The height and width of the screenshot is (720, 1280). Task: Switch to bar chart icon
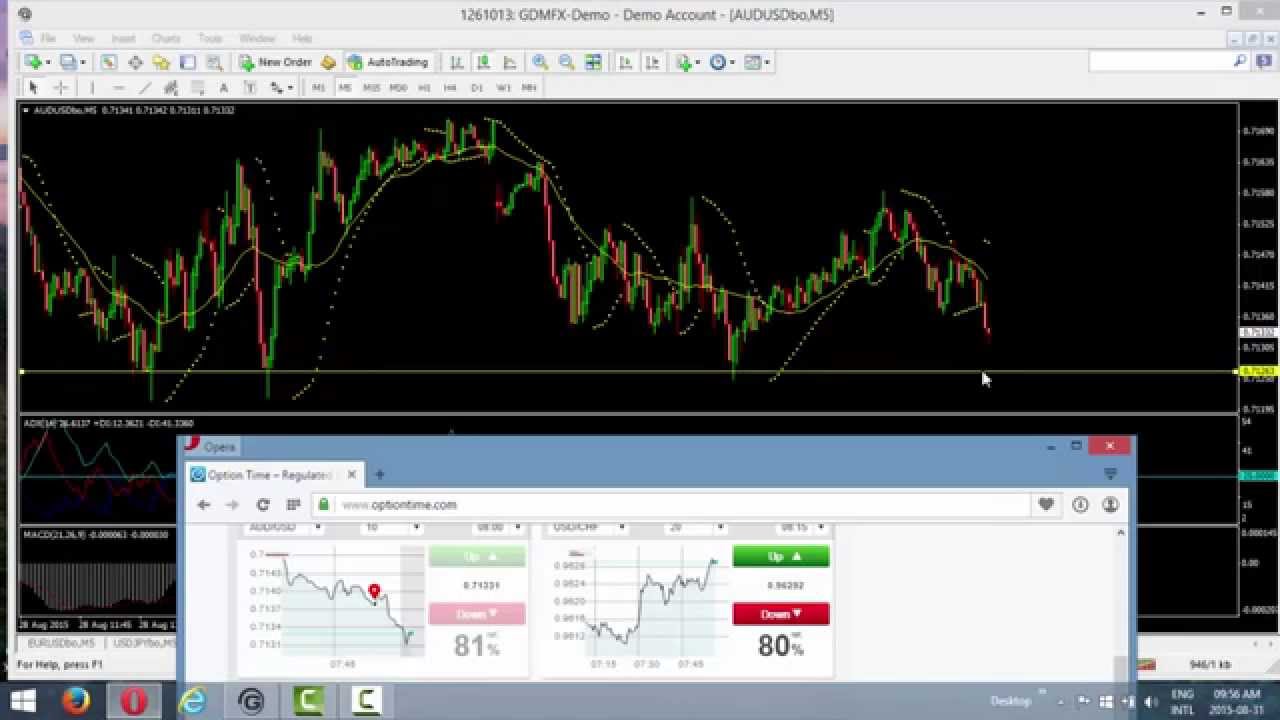457,62
